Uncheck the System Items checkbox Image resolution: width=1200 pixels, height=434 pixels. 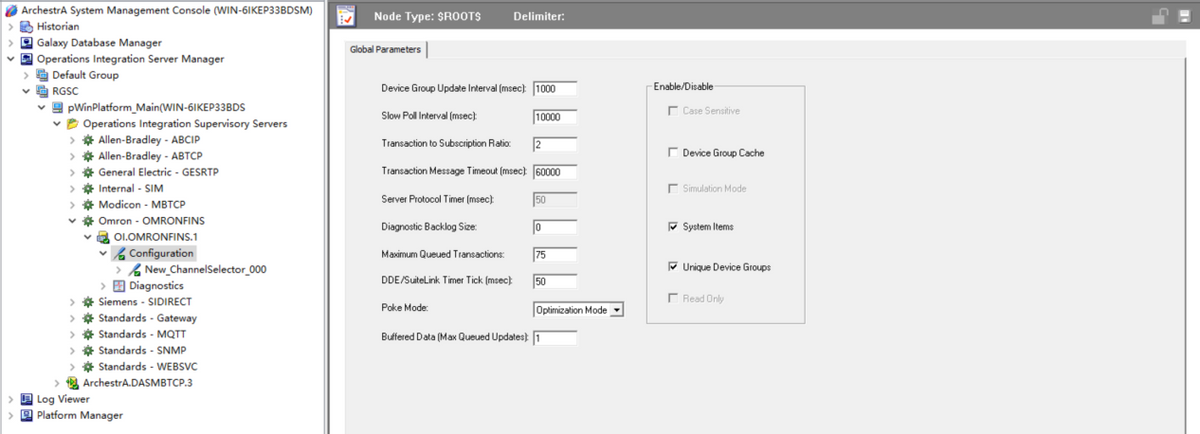674,227
